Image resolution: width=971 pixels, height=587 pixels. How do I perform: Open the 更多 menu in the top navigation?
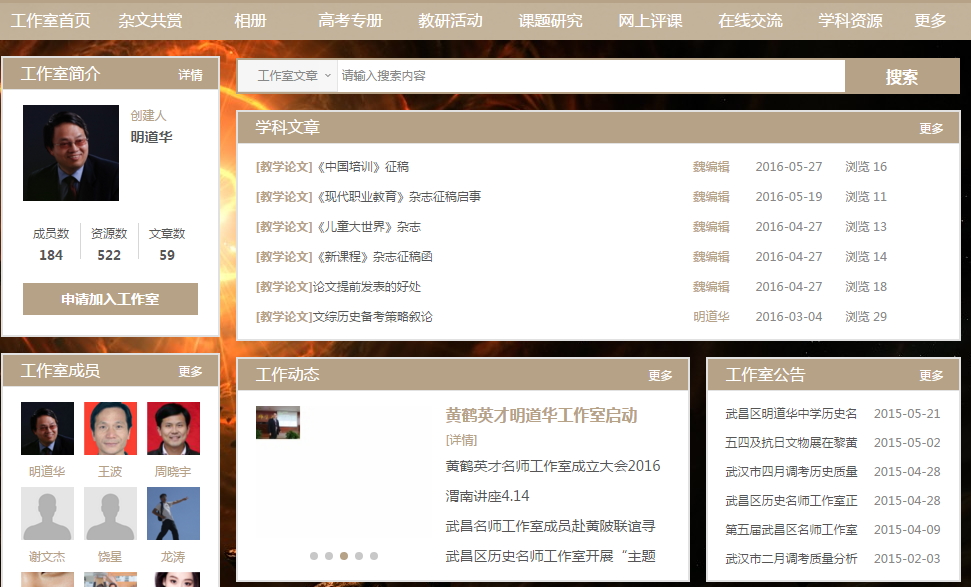click(930, 20)
